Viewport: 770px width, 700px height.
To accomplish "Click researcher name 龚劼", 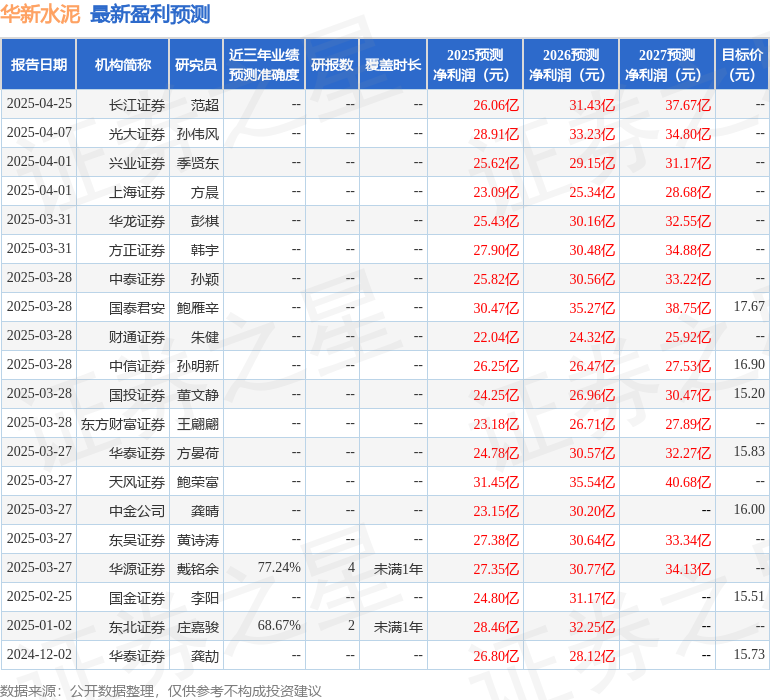I will pyautogui.click(x=205, y=656).
